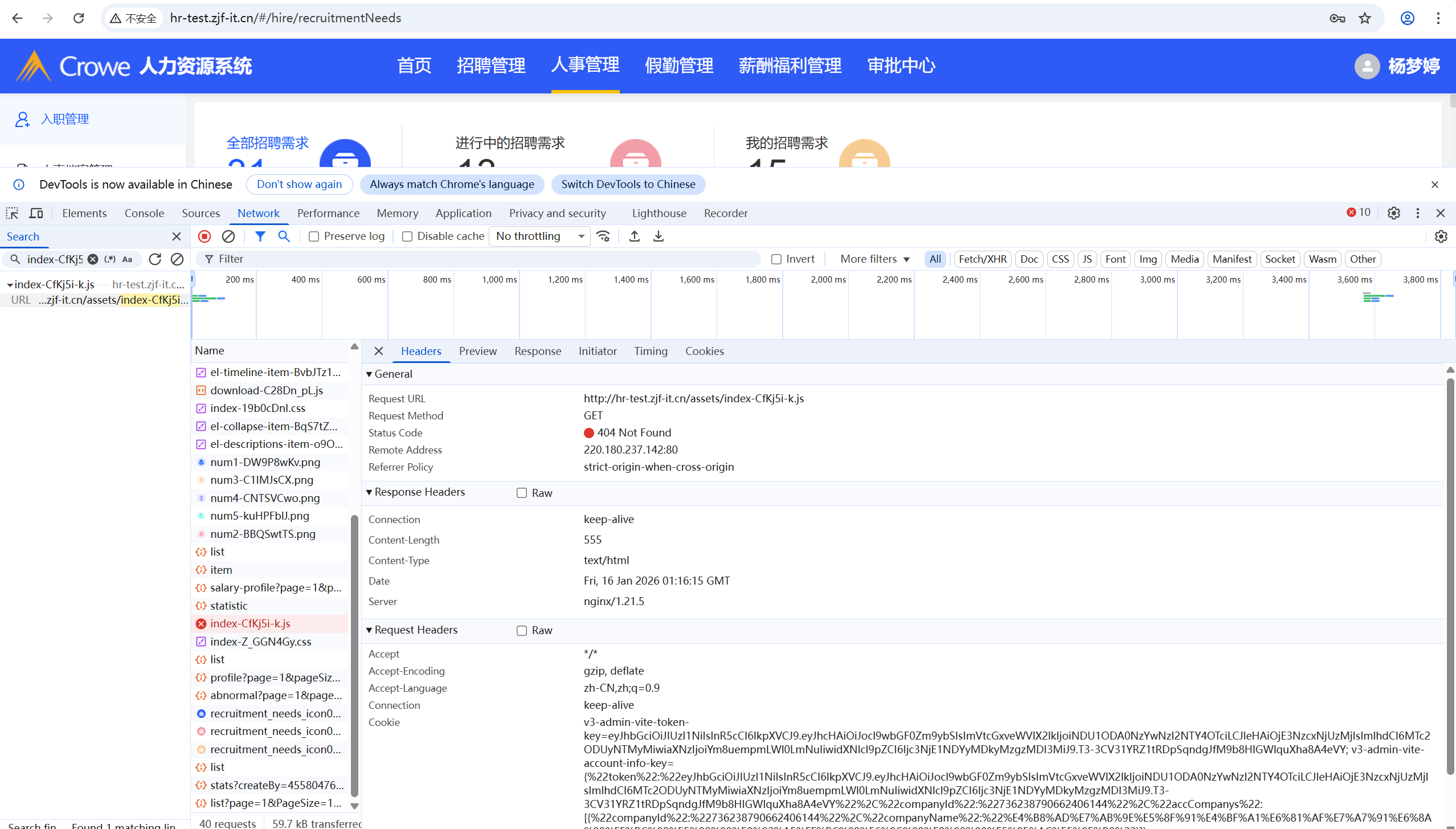This screenshot has height=829, width=1456.
Task: Toggle the network filter funnel icon
Action: (x=260, y=236)
